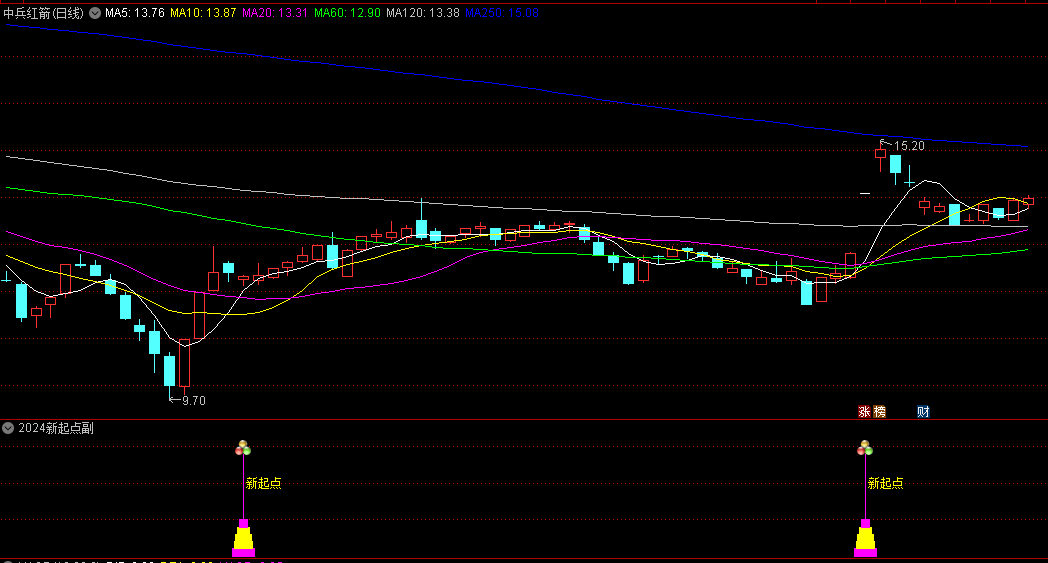This screenshot has height=563, width=1048.
Task: Click the left 新起点 signal label
Action: [x=263, y=483]
